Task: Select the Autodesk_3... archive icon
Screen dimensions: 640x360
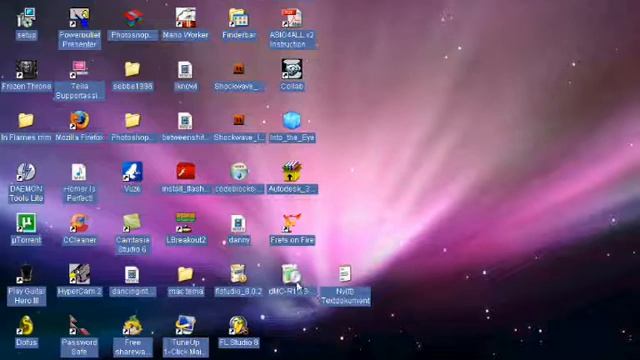Action: click(x=292, y=172)
